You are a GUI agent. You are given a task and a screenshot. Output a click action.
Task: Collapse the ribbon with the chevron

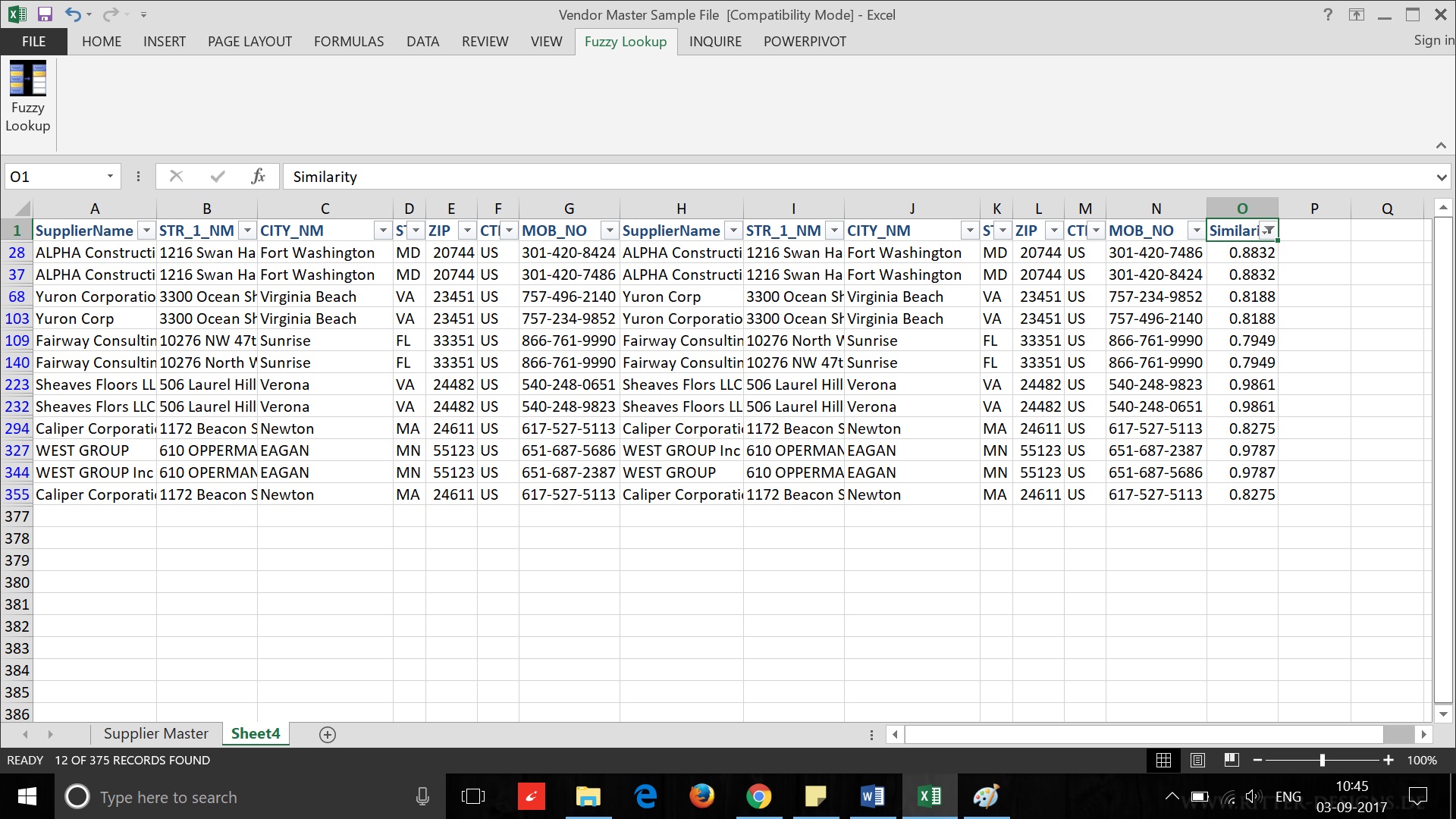1441,146
